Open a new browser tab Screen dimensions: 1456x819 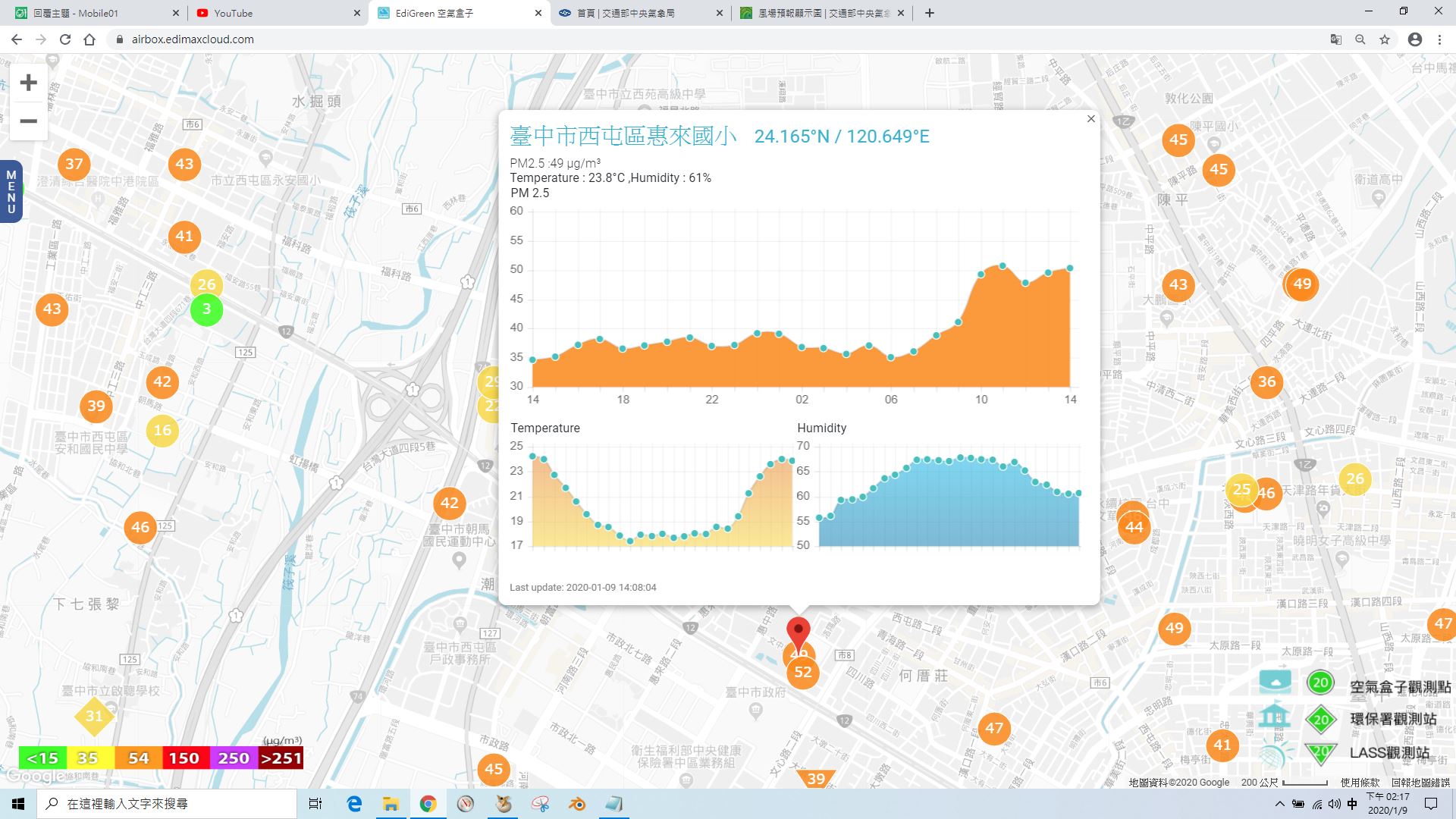tap(930, 13)
